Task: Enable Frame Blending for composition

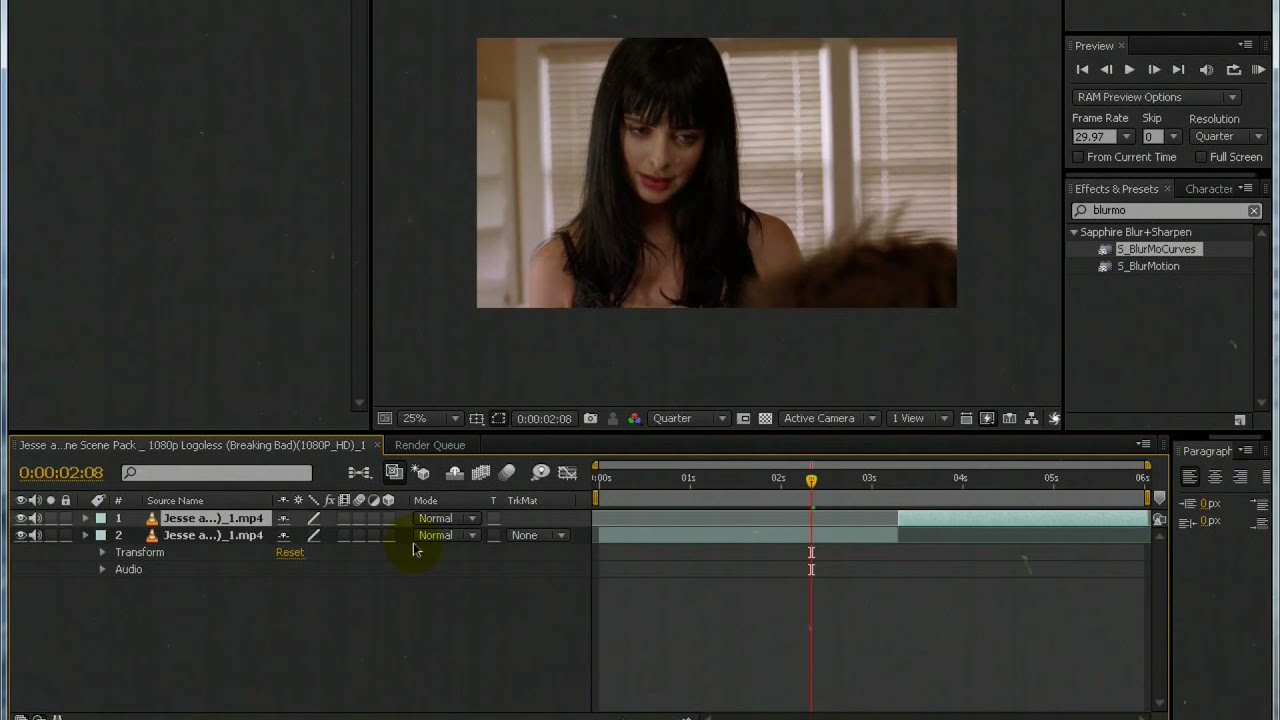Action: pyautogui.click(x=481, y=473)
